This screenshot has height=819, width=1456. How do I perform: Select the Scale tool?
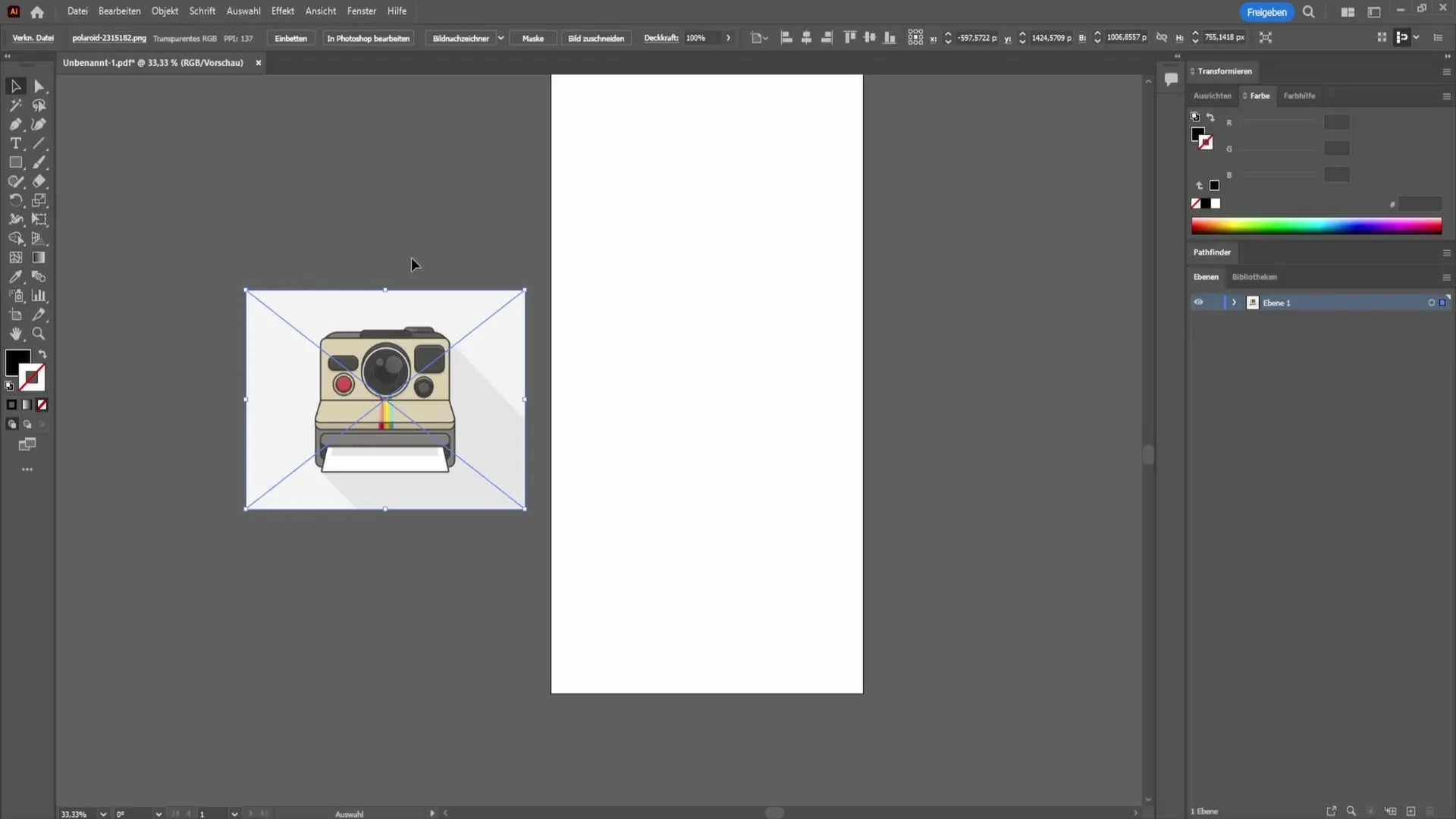click(39, 200)
